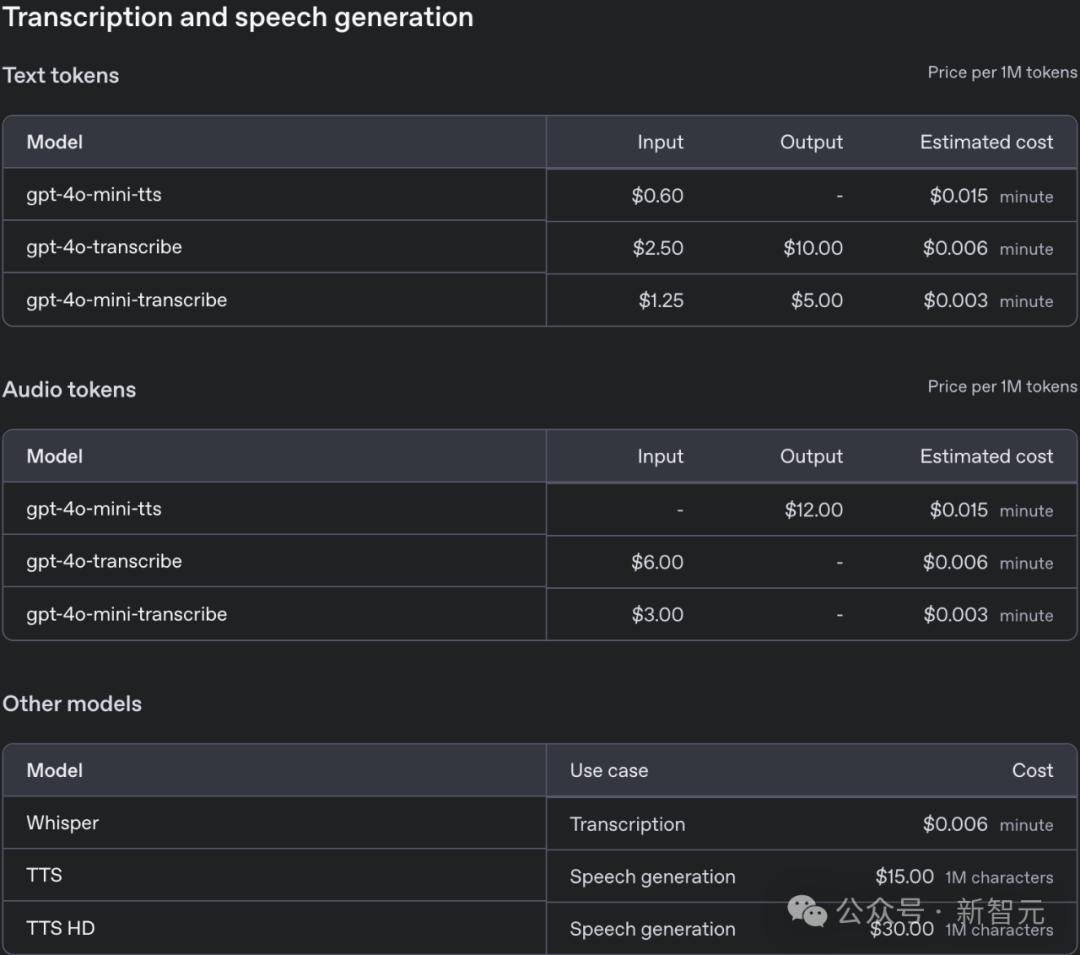The width and height of the screenshot is (1080, 955).
Task: Click "Estimated cost" header in Text tokens table
Action: pyautogui.click(x=986, y=142)
